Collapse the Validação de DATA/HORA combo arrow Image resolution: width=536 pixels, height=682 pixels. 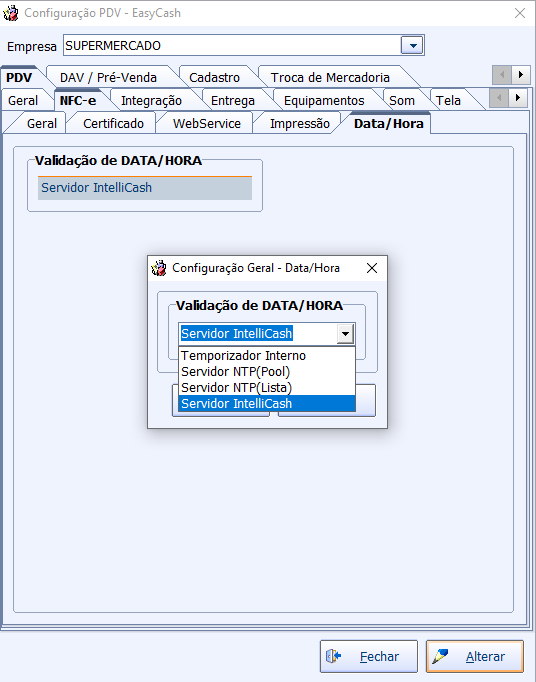click(x=345, y=334)
